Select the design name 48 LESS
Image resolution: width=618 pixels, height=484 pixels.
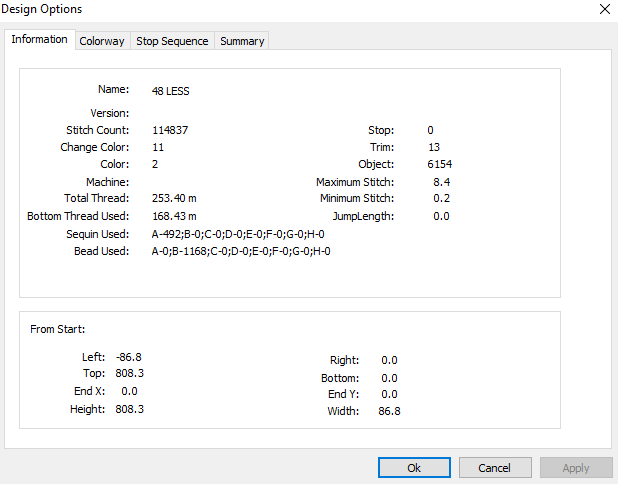point(171,91)
